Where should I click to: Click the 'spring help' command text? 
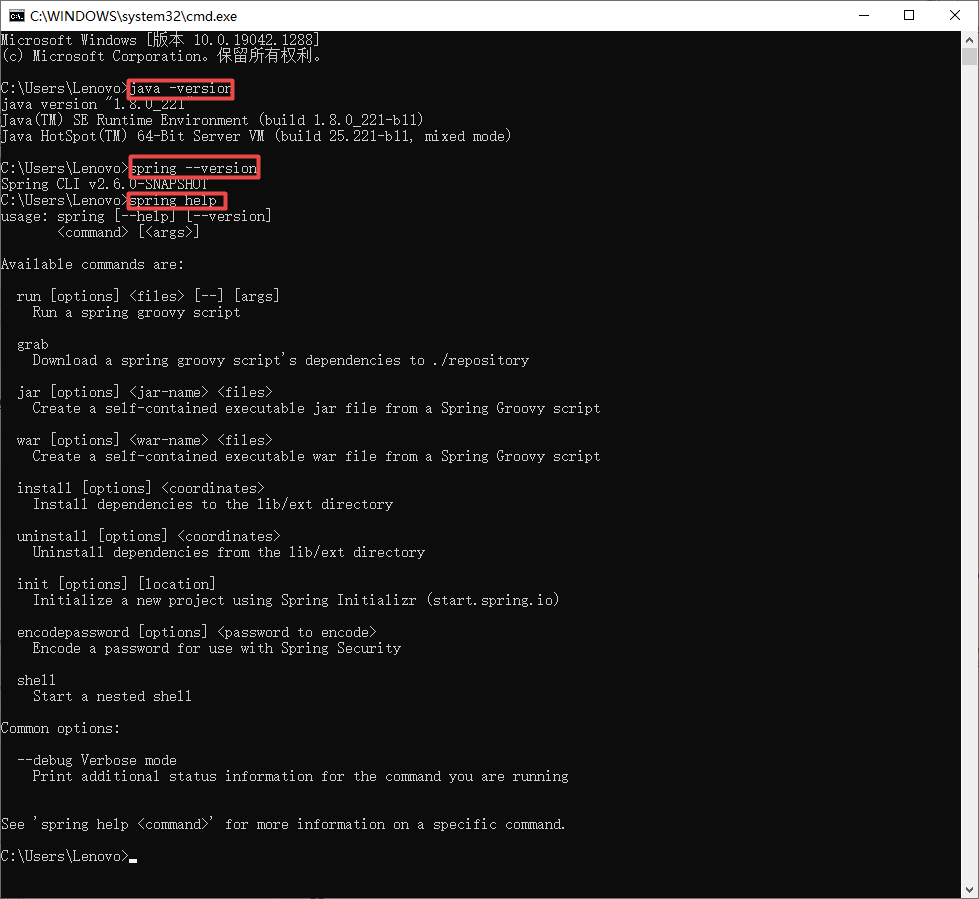pyautogui.click(x=174, y=200)
